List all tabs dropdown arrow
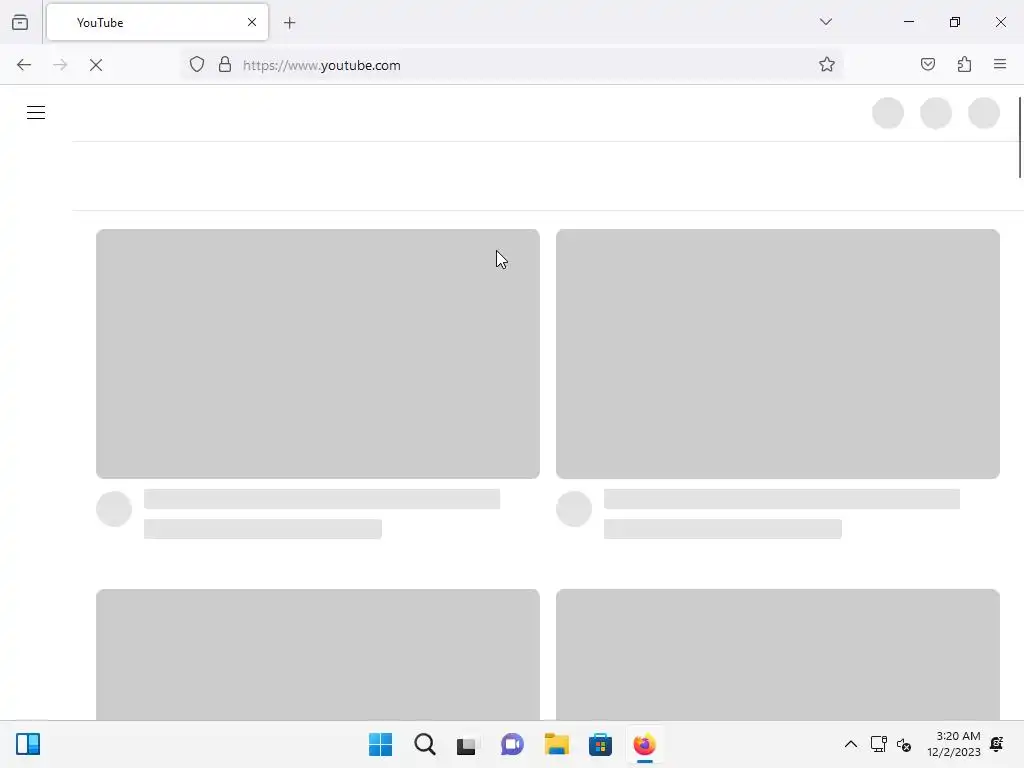 click(825, 22)
